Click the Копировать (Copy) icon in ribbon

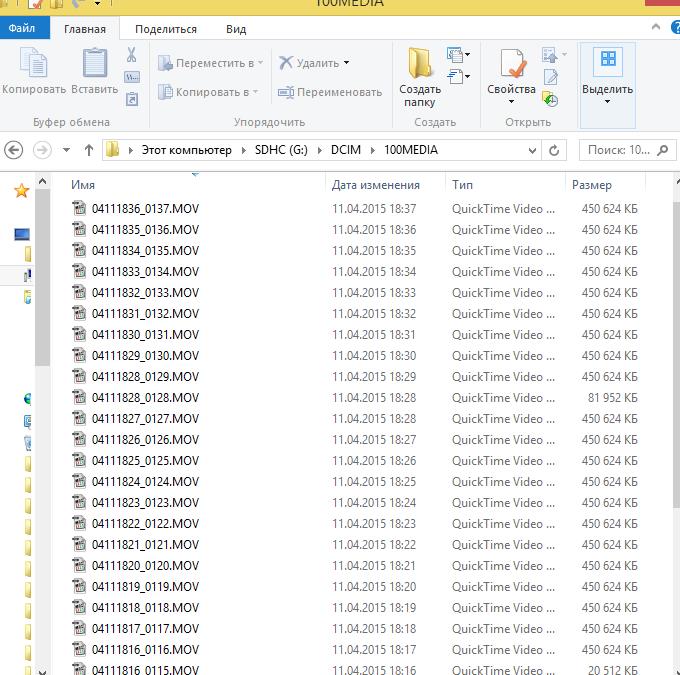pos(34,65)
